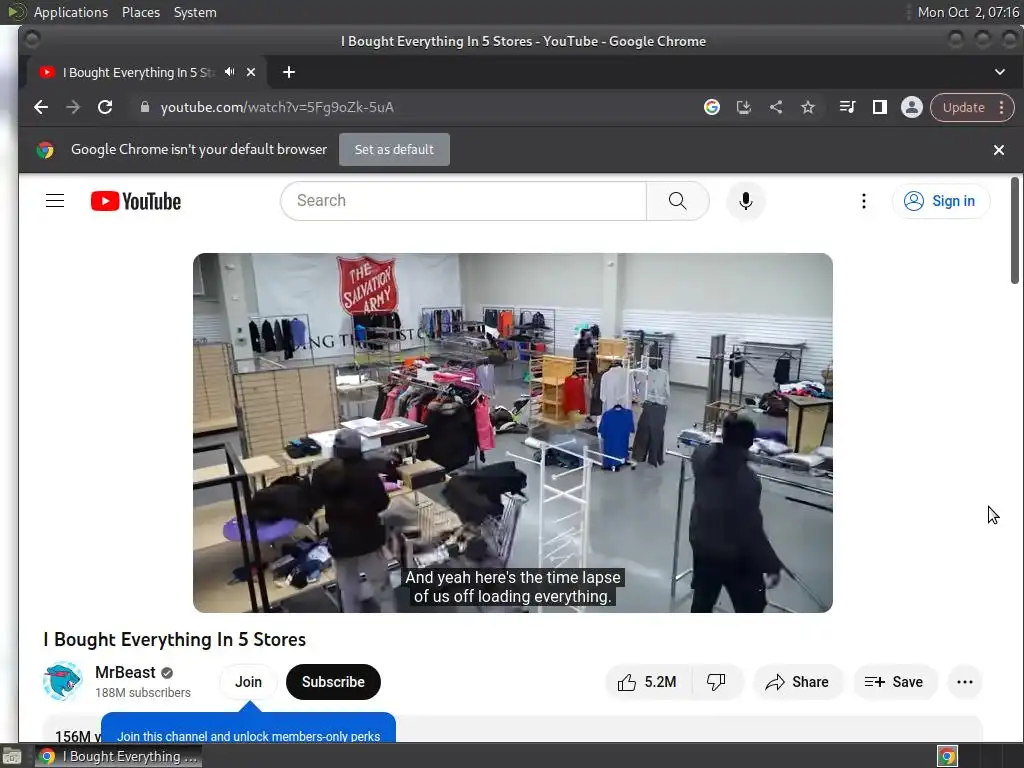Toggle the Chrome side panel icon

click(x=880, y=107)
